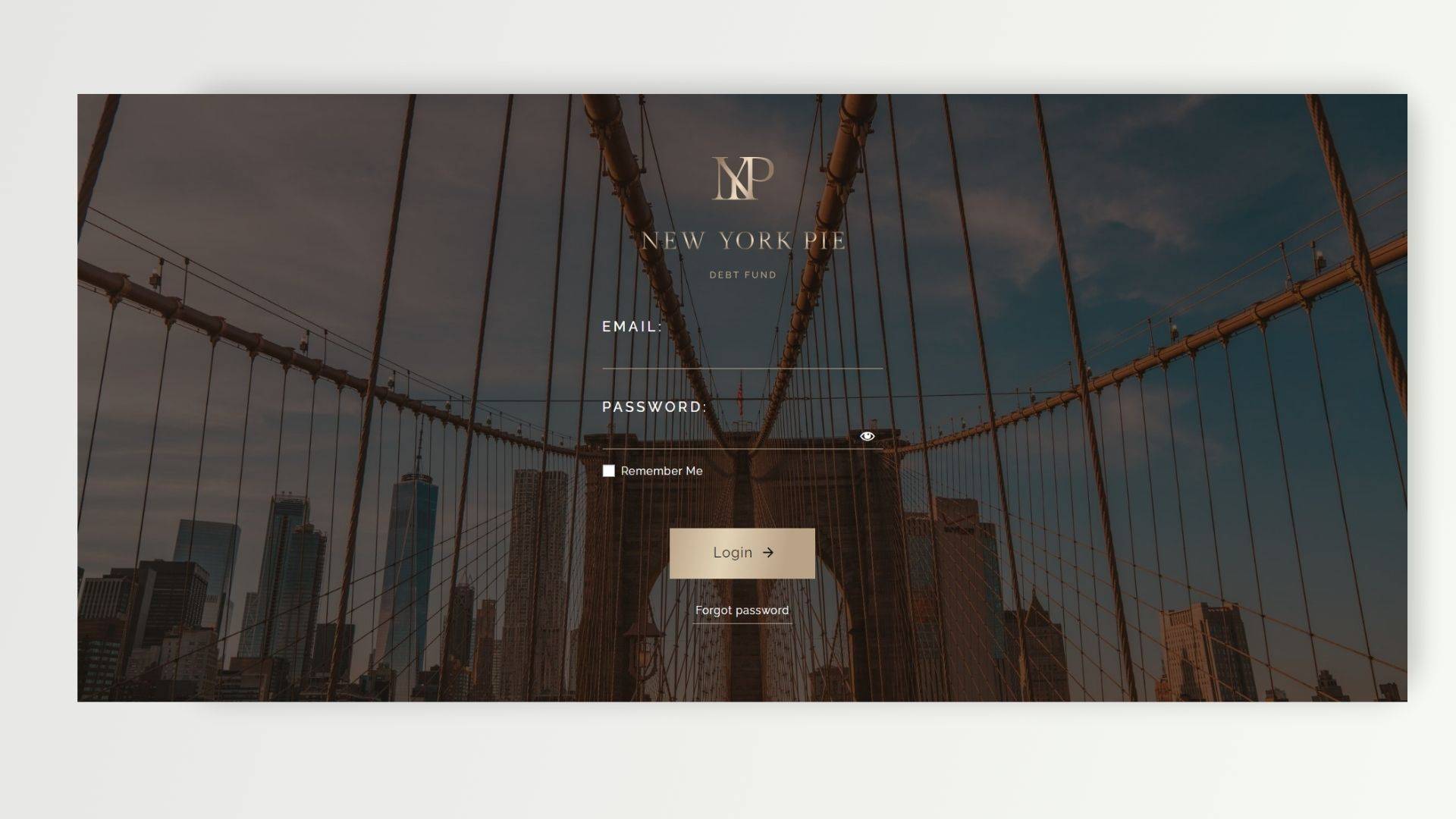The height and width of the screenshot is (819, 1456).
Task: Click the Remember Me label text
Action: (x=662, y=471)
